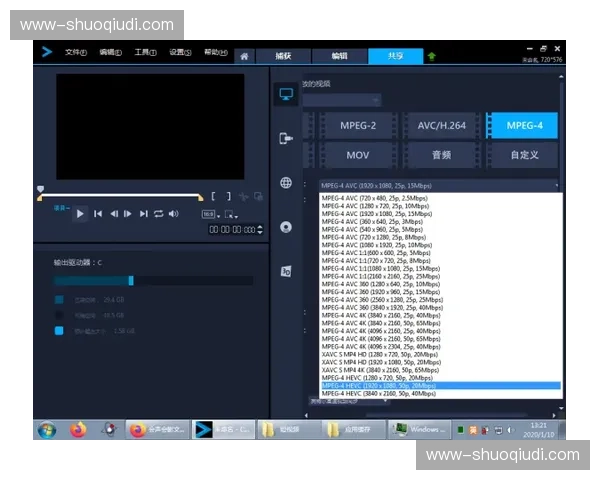Open the Windows Start menu orb
600x480 pixels.
click(x=47, y=430)
